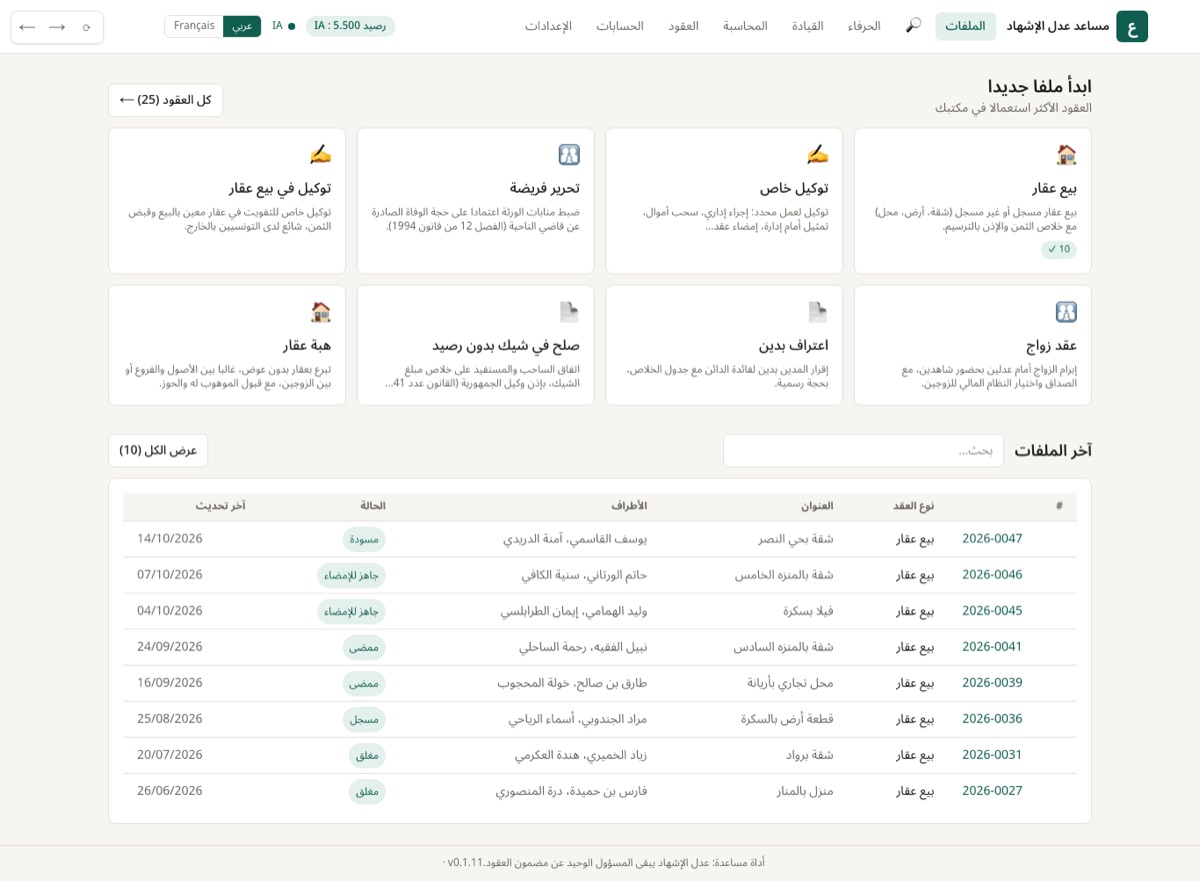Click the green IA status dot
This screenshot has width=1200, height=881.
tap(292, 26)
